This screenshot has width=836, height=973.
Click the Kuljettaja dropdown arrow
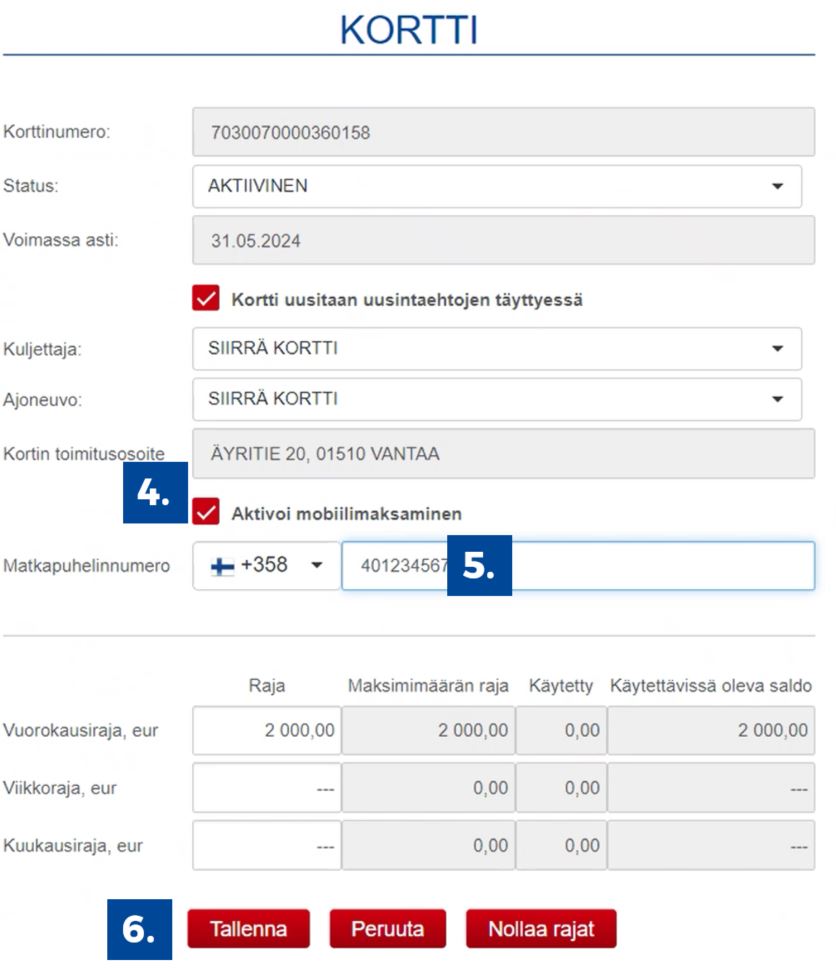[x=777, y=349]
